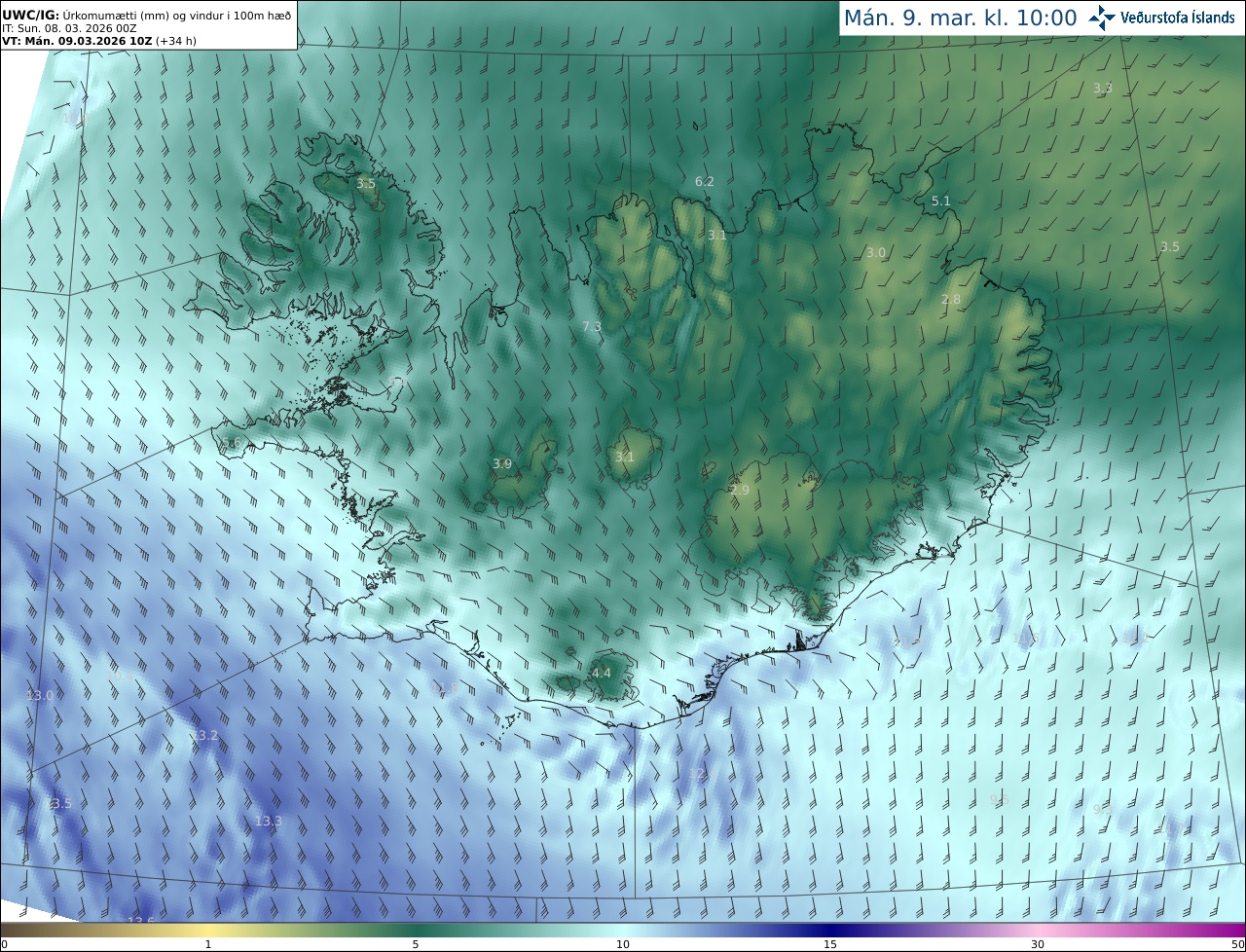Click the 3.1 value on Hofsjökull glacier
The height and width of the screenshot is (952, 1246).
point(624,458)
